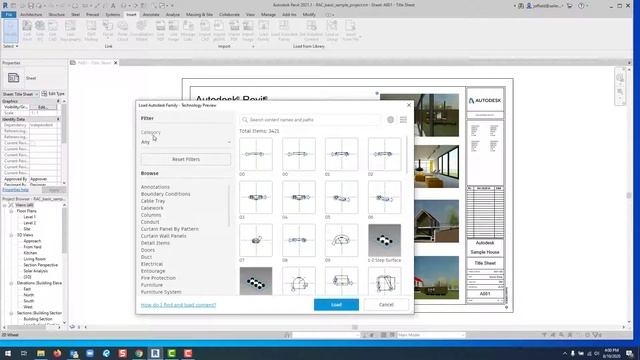
Task: Select Get Autodesk Content in ribbon
Action: click(311, 31)
